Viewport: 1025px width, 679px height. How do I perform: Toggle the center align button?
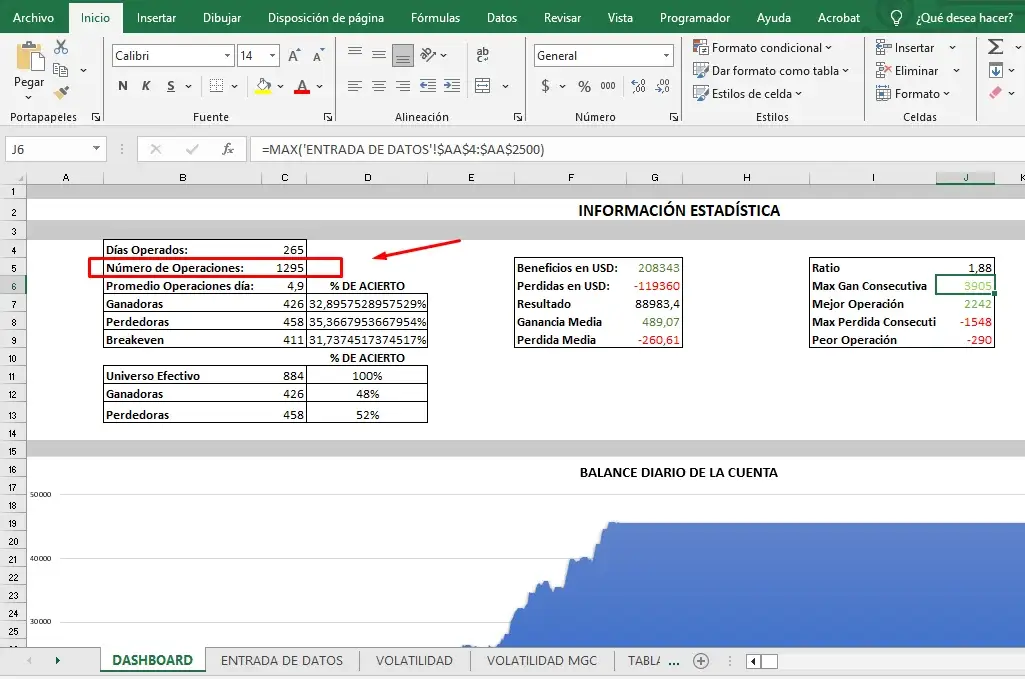coord(378,86)
